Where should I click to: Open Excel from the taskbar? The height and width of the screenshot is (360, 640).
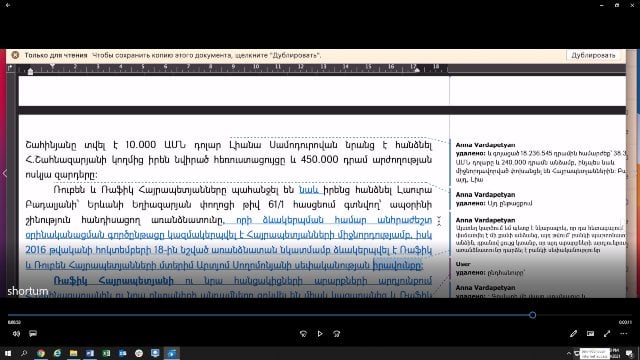tap(106, 353)
